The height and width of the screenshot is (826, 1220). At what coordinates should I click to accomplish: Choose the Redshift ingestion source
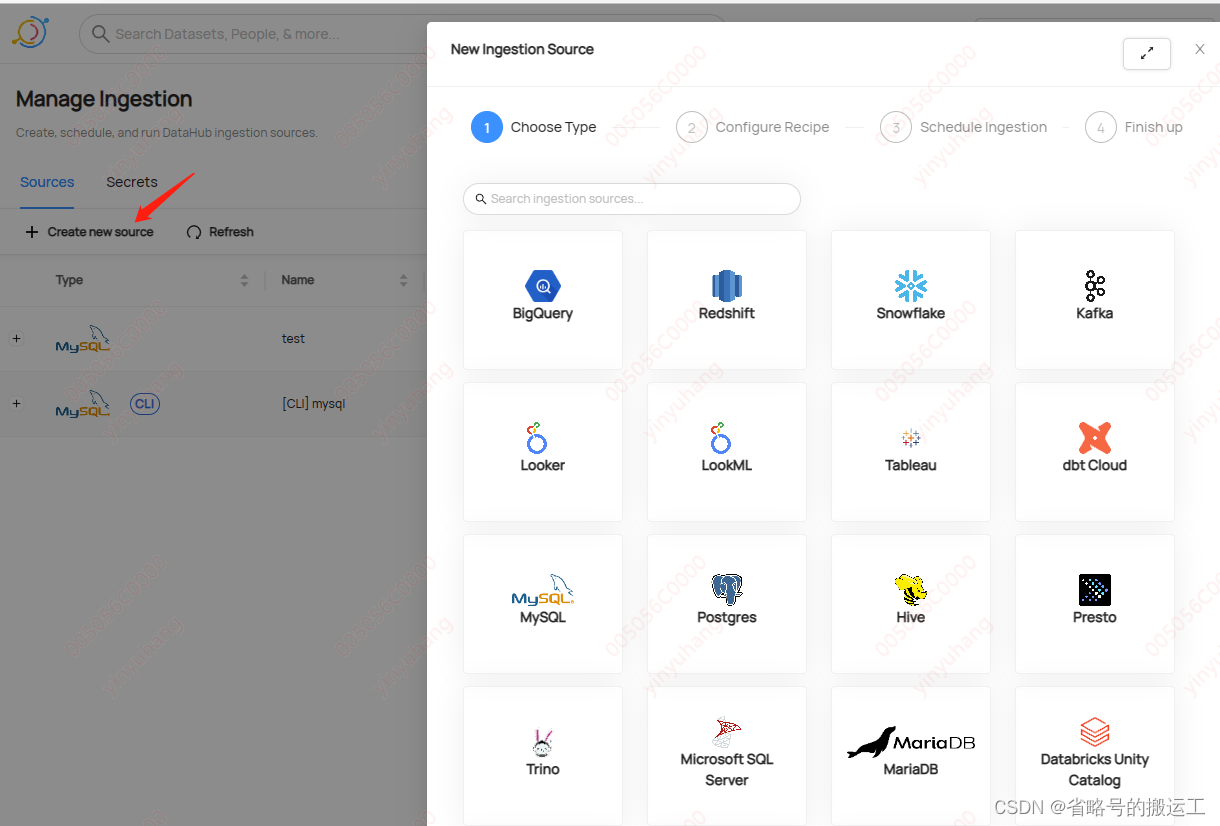727,299
